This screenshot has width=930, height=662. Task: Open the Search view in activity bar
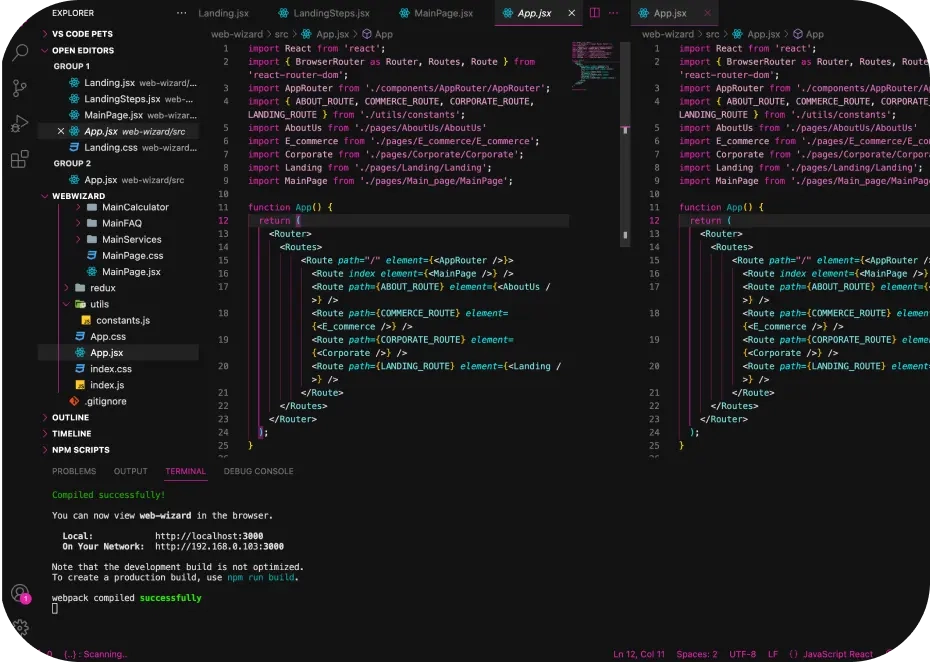click(x=19, y=52)
